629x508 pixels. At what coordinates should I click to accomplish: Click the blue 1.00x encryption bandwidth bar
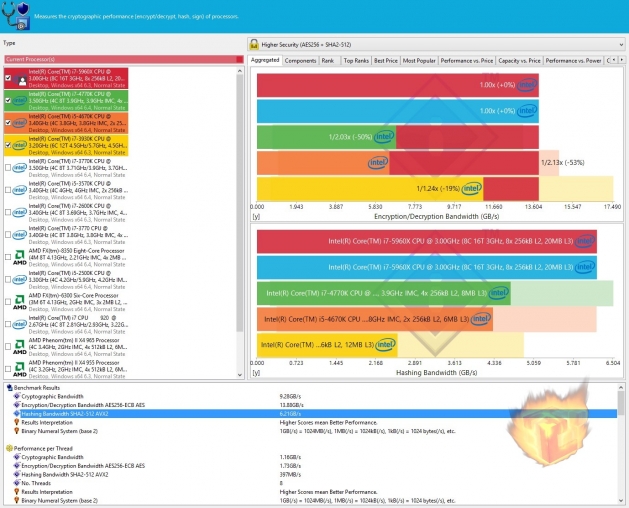point(398,111)
